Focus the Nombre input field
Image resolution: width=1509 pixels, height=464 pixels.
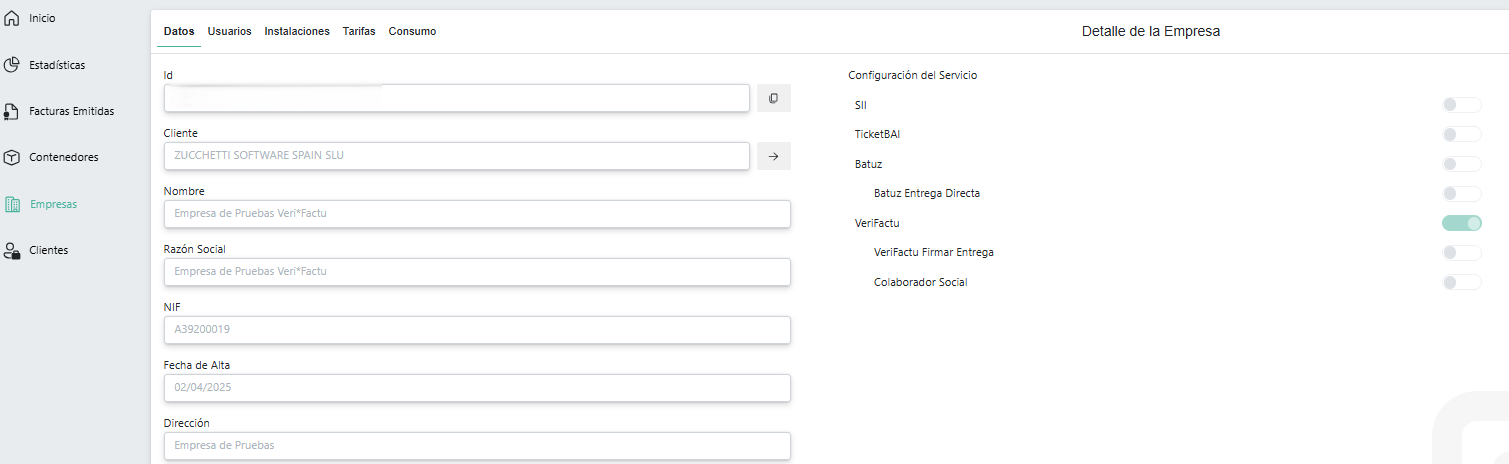(x=477, y=214)
